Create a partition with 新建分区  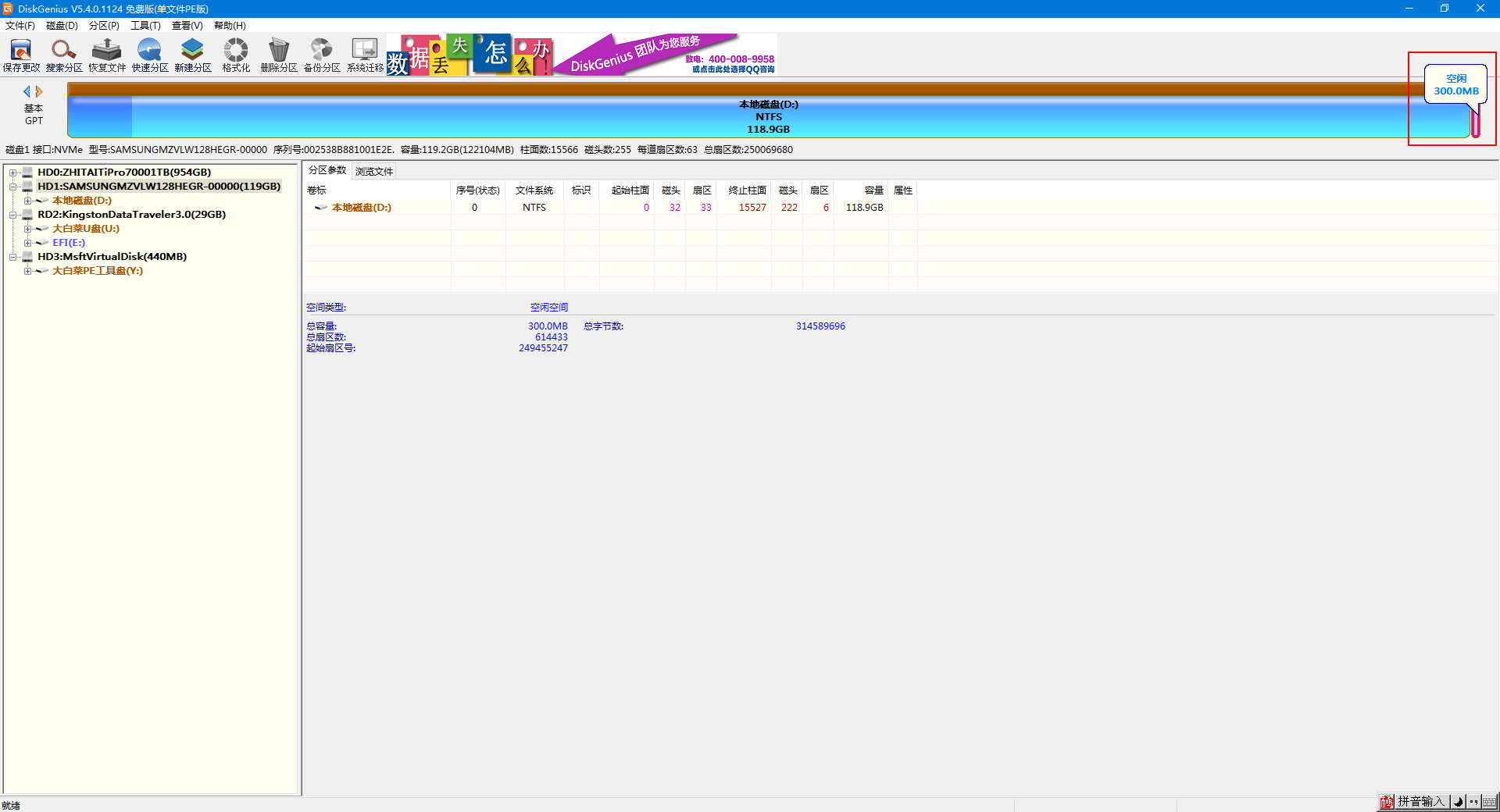coord(193,55)
